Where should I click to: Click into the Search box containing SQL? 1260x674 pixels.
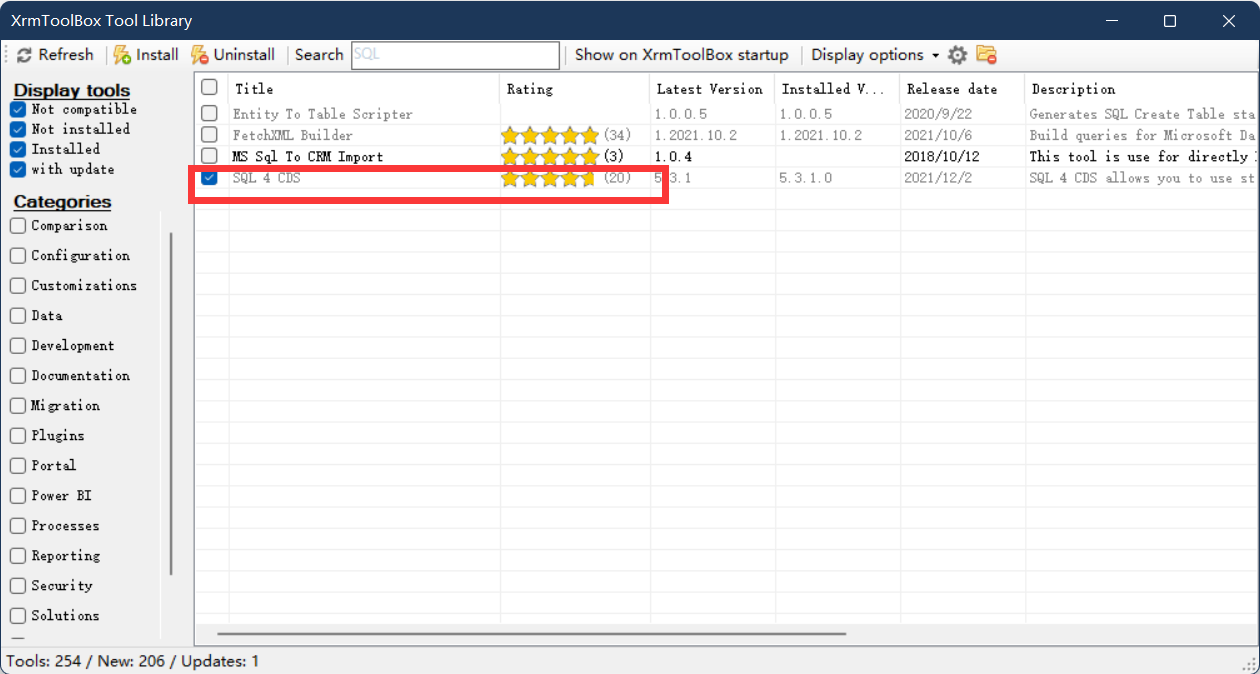455,55
